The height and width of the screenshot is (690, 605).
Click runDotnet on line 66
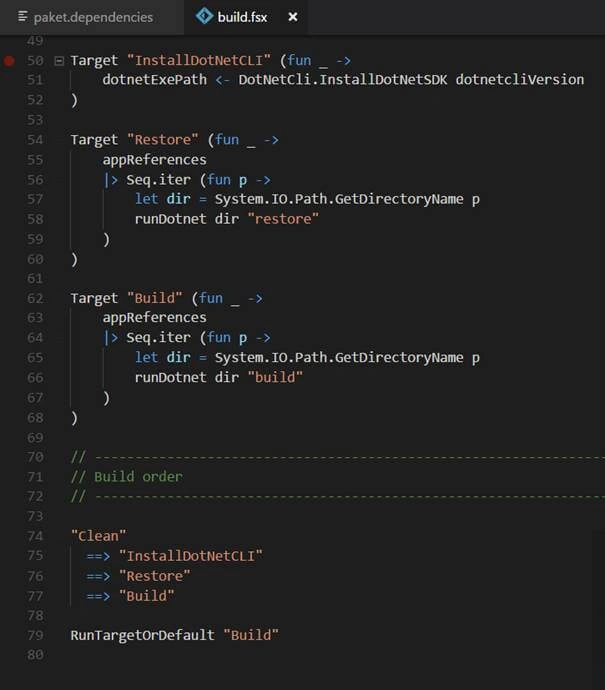point(171,377)
